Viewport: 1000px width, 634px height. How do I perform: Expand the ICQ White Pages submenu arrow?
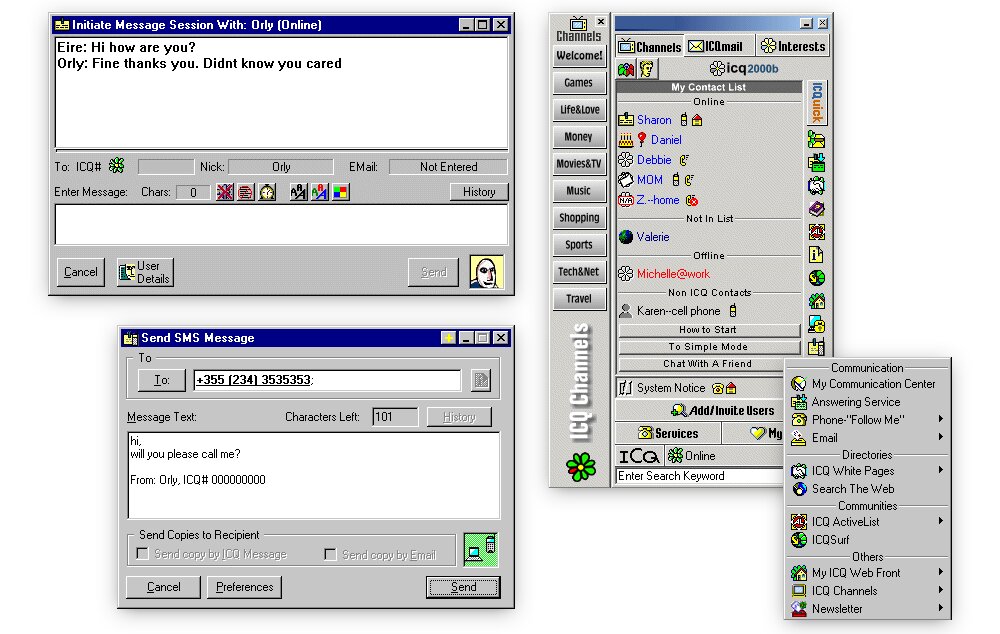(x=941, y=470)
